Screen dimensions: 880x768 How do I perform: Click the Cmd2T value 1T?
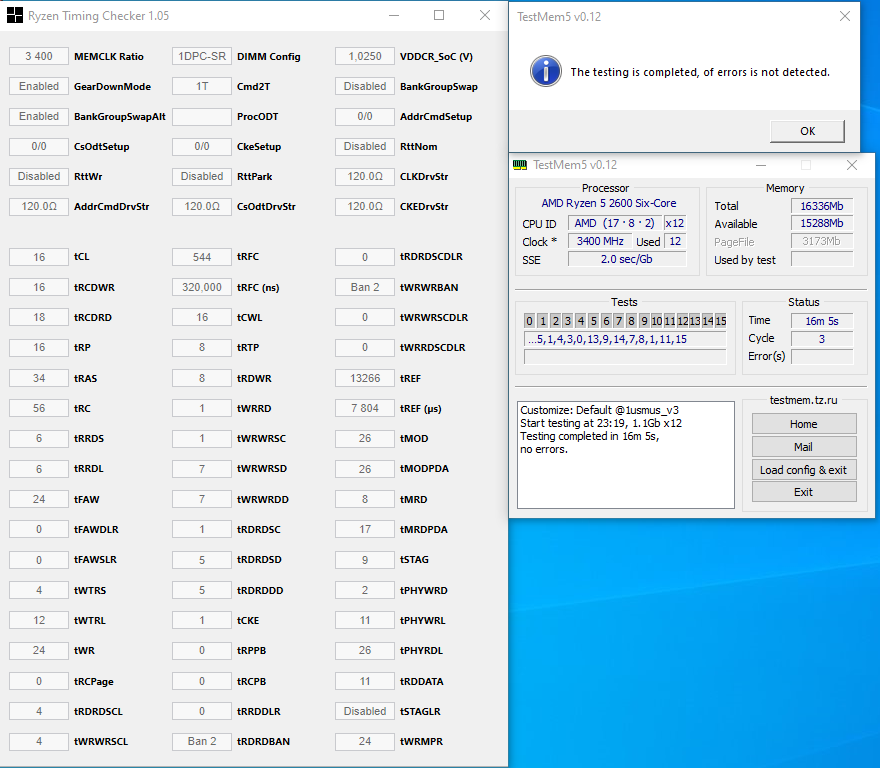click(x=202, y=86)
